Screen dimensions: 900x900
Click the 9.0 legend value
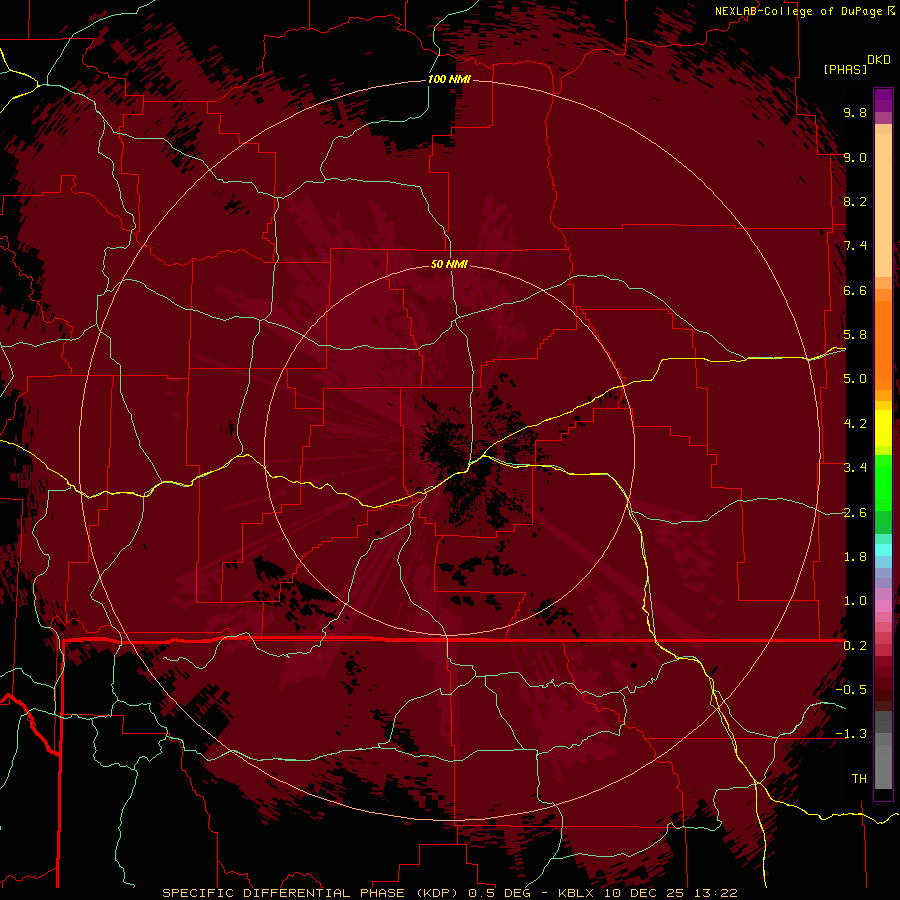coord(855,157)
